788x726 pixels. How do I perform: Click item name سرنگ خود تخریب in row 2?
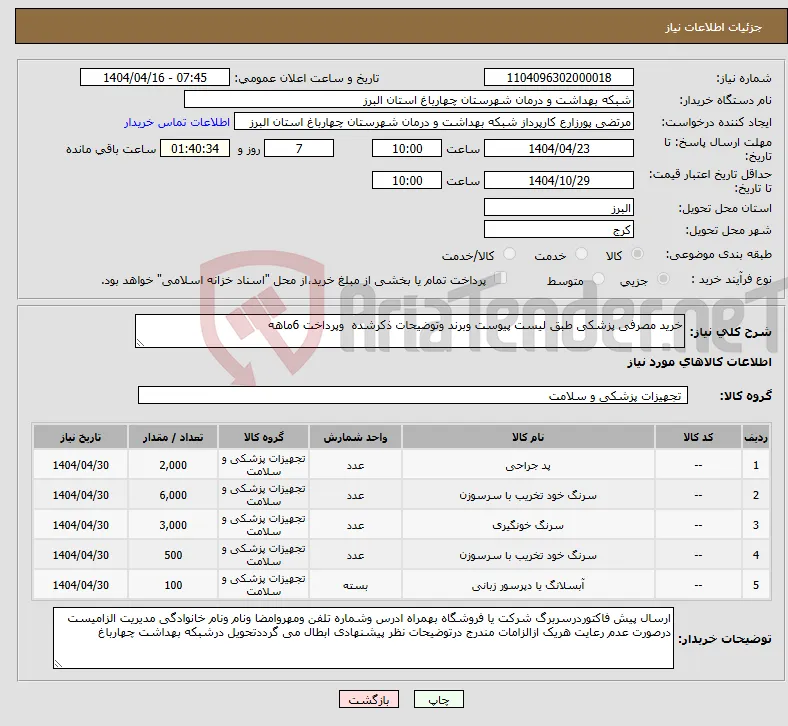click(528, 495)
